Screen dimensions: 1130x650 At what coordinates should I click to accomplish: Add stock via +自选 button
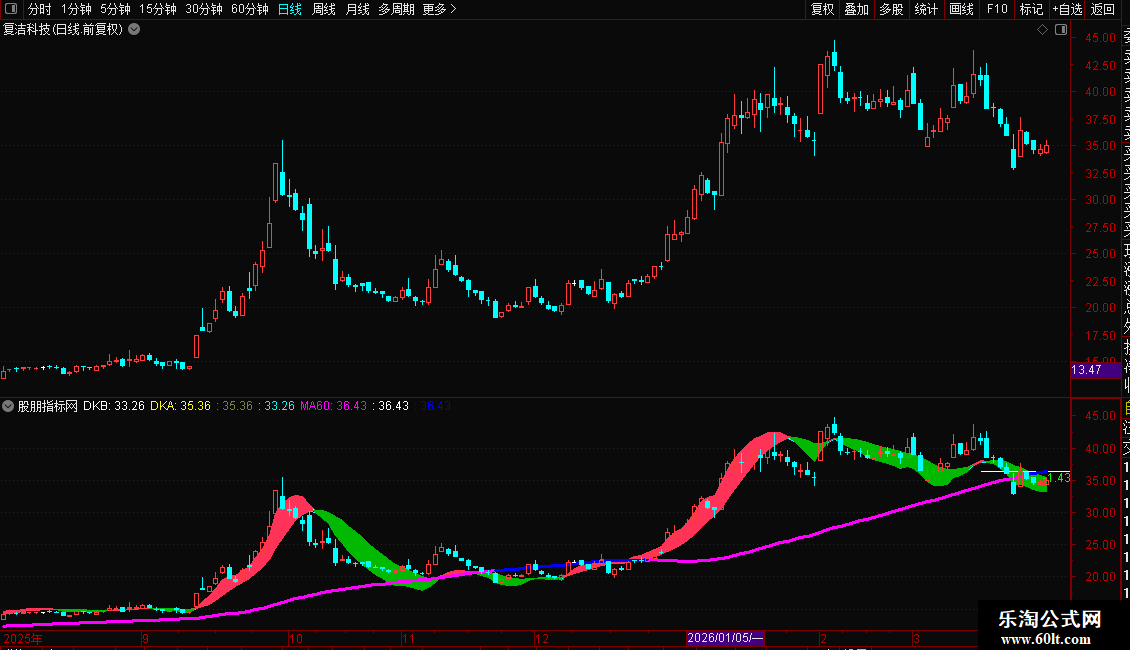pos(1067,9)
